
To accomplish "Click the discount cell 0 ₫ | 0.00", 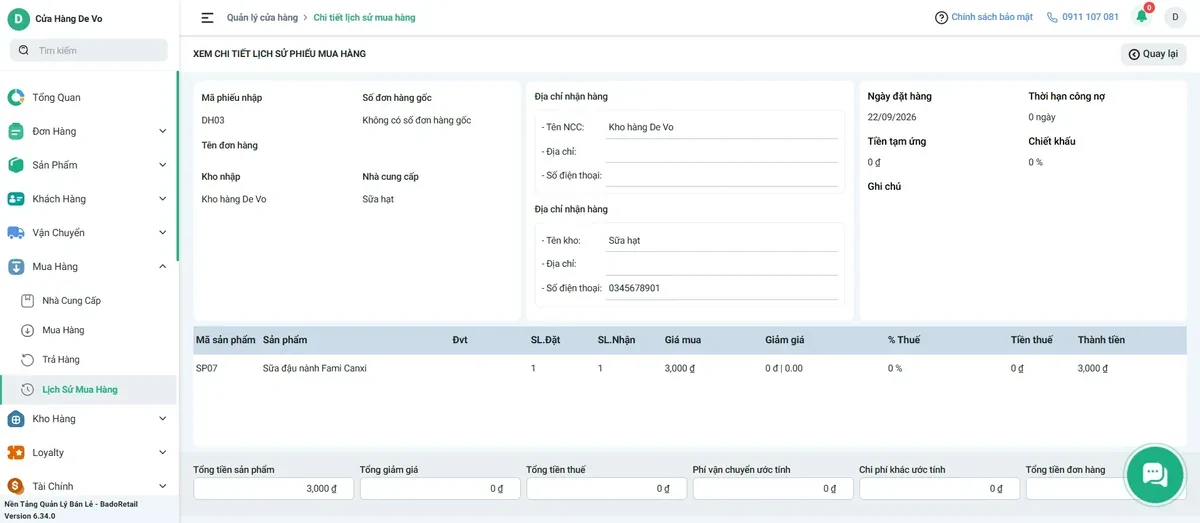I will [784, 369].
